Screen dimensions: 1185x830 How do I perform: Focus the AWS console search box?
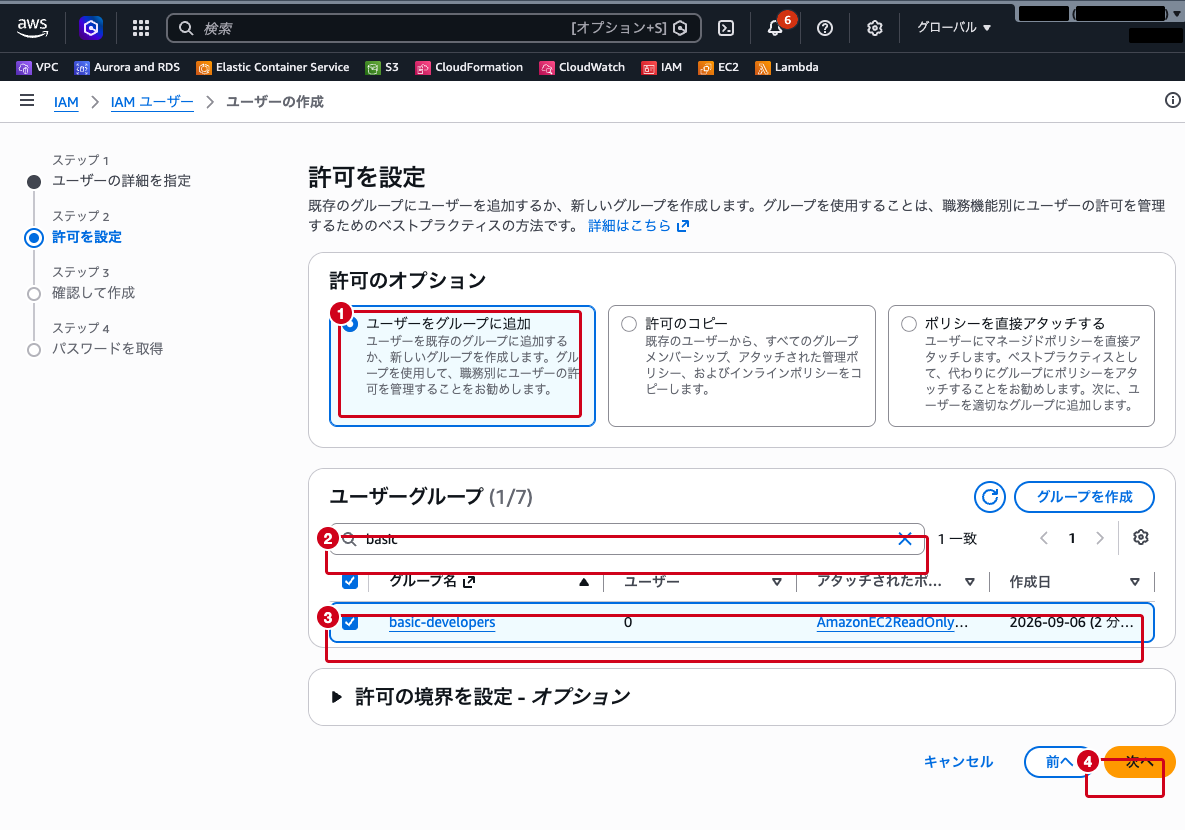(434, 28)
